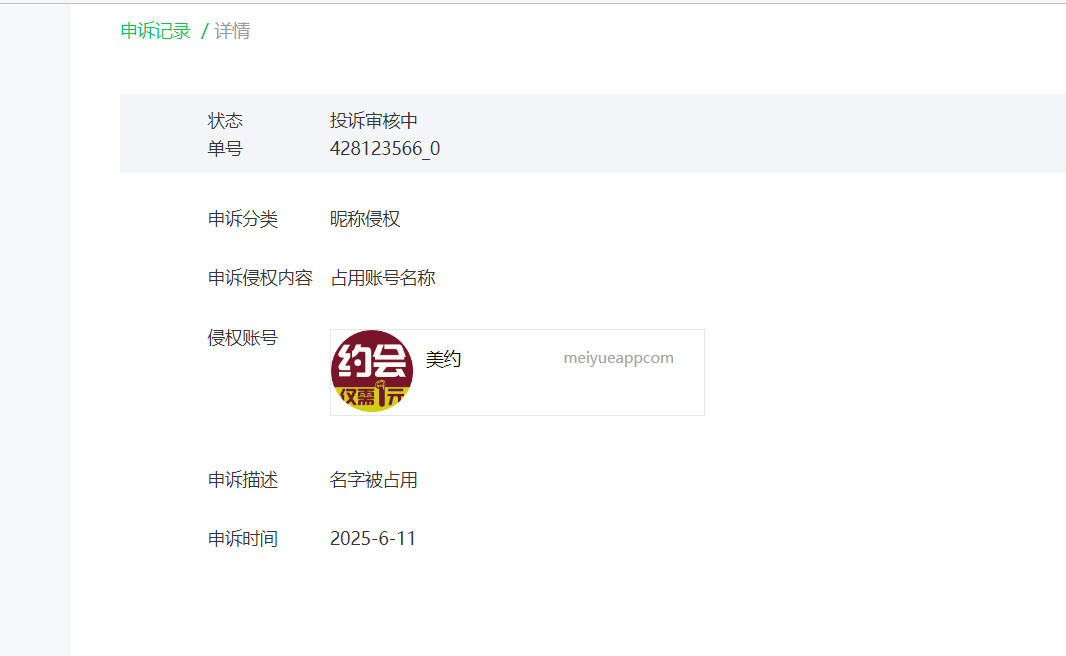Click the 申诉时间 label
The image size is (1066, 656).
click(243, 539)
